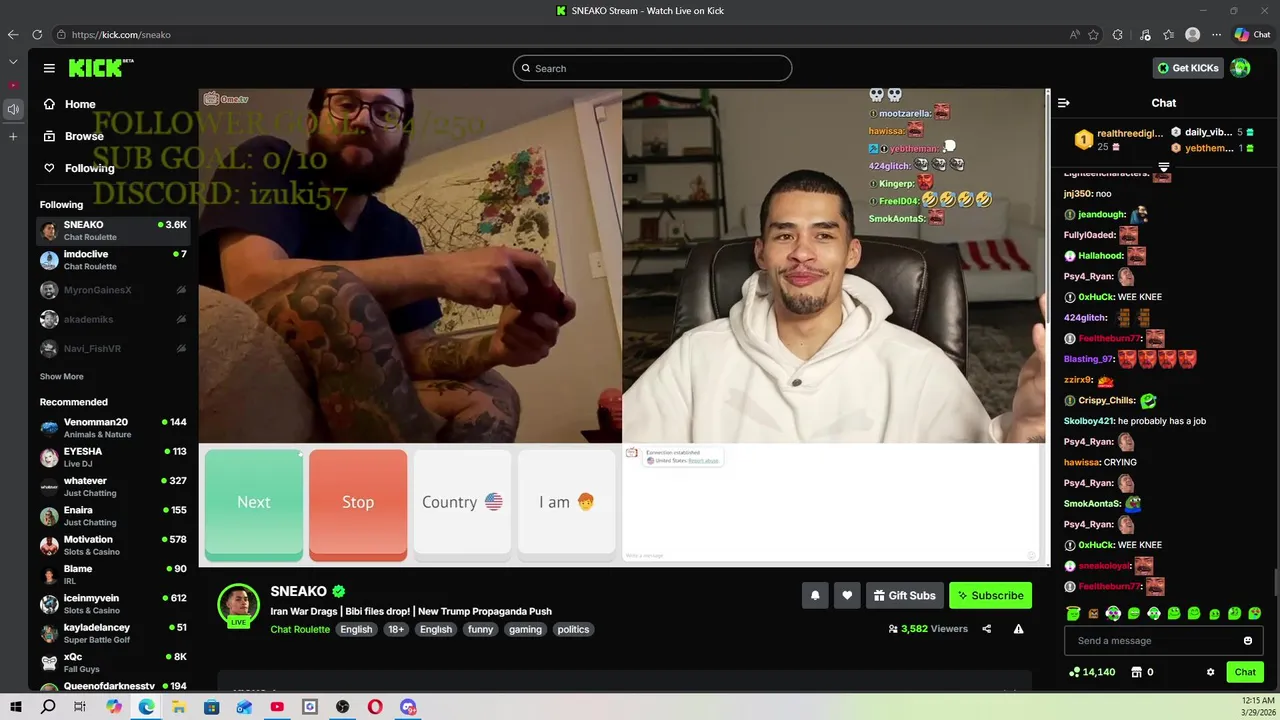1280x720 pixels.
Task: Click Gift Subs button
Action: coord(904,595)
